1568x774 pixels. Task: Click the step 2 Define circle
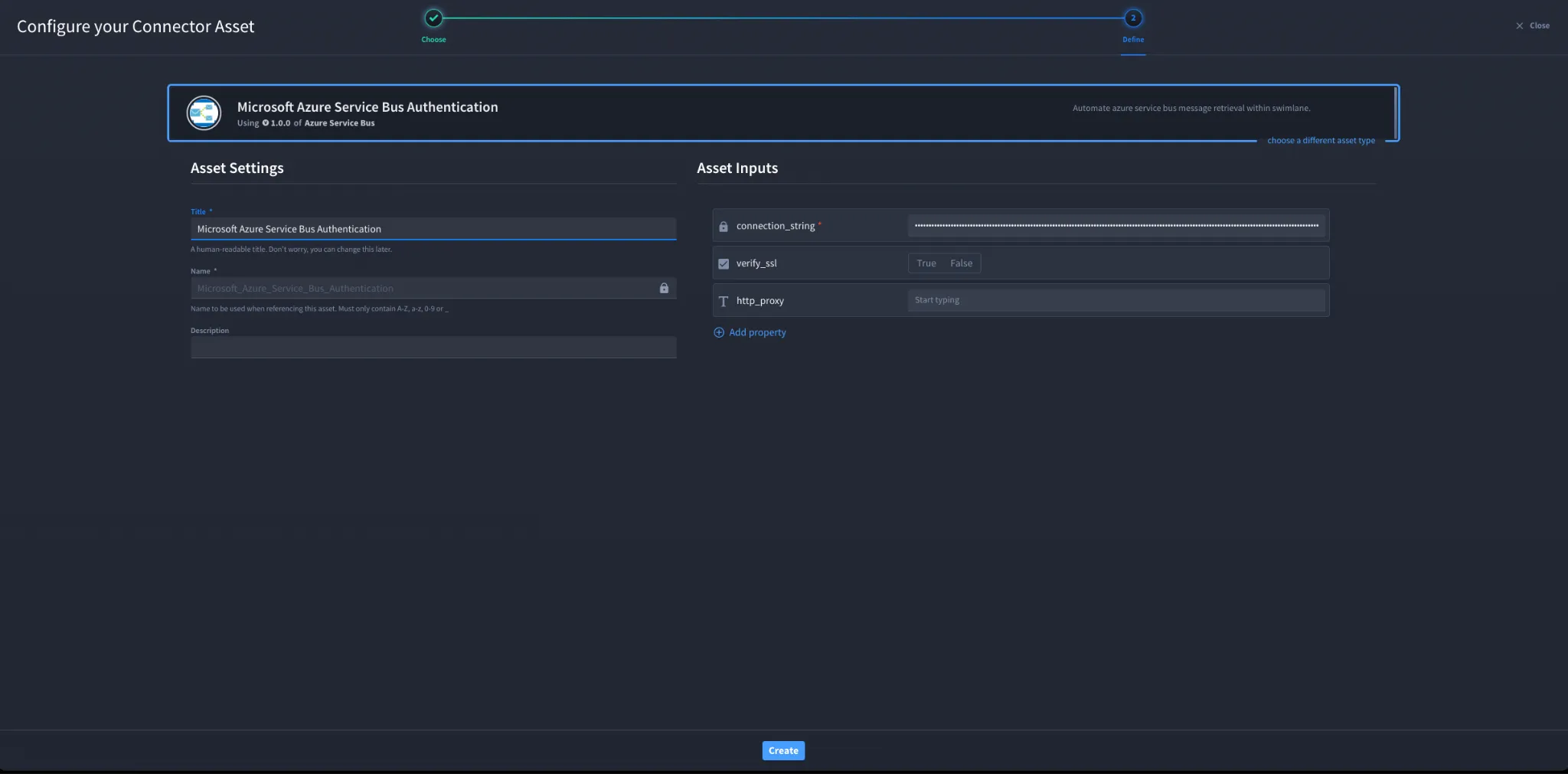(x=1133, y=18)
